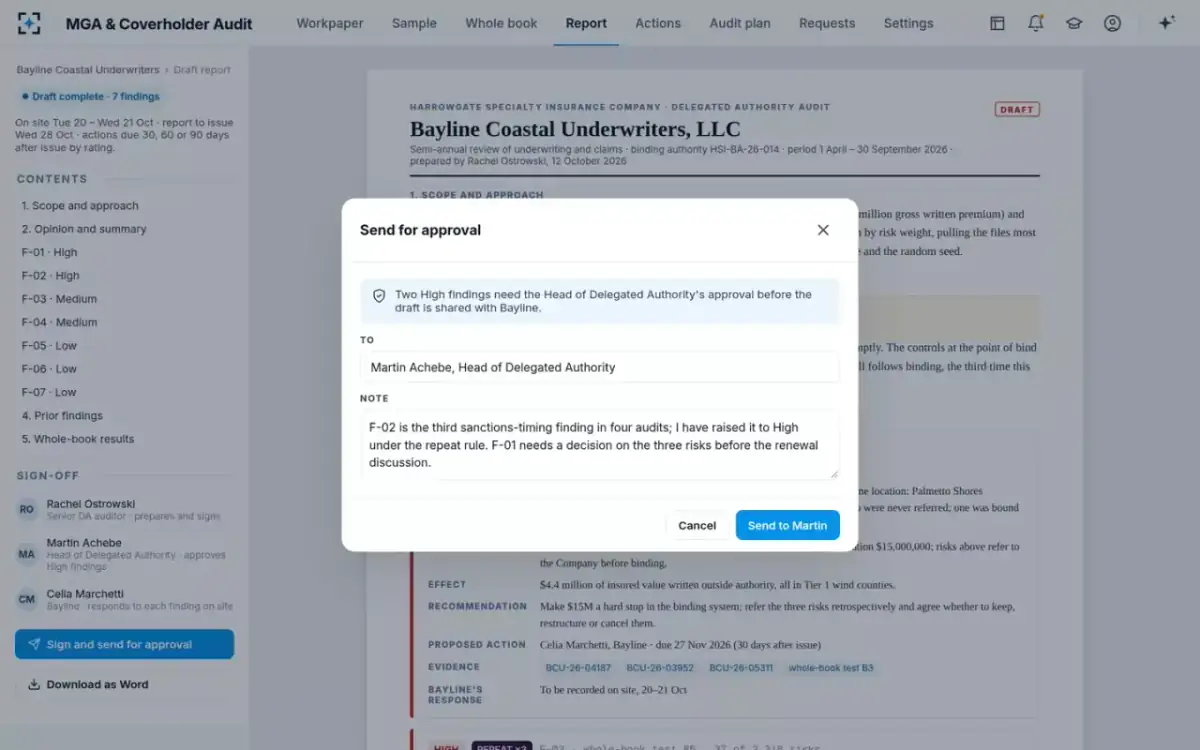Image resolution: width=1200 pixels, height=750 pixels.
Task: Click Rachel Ostrowski RO avatar
Action: (27, 509)
